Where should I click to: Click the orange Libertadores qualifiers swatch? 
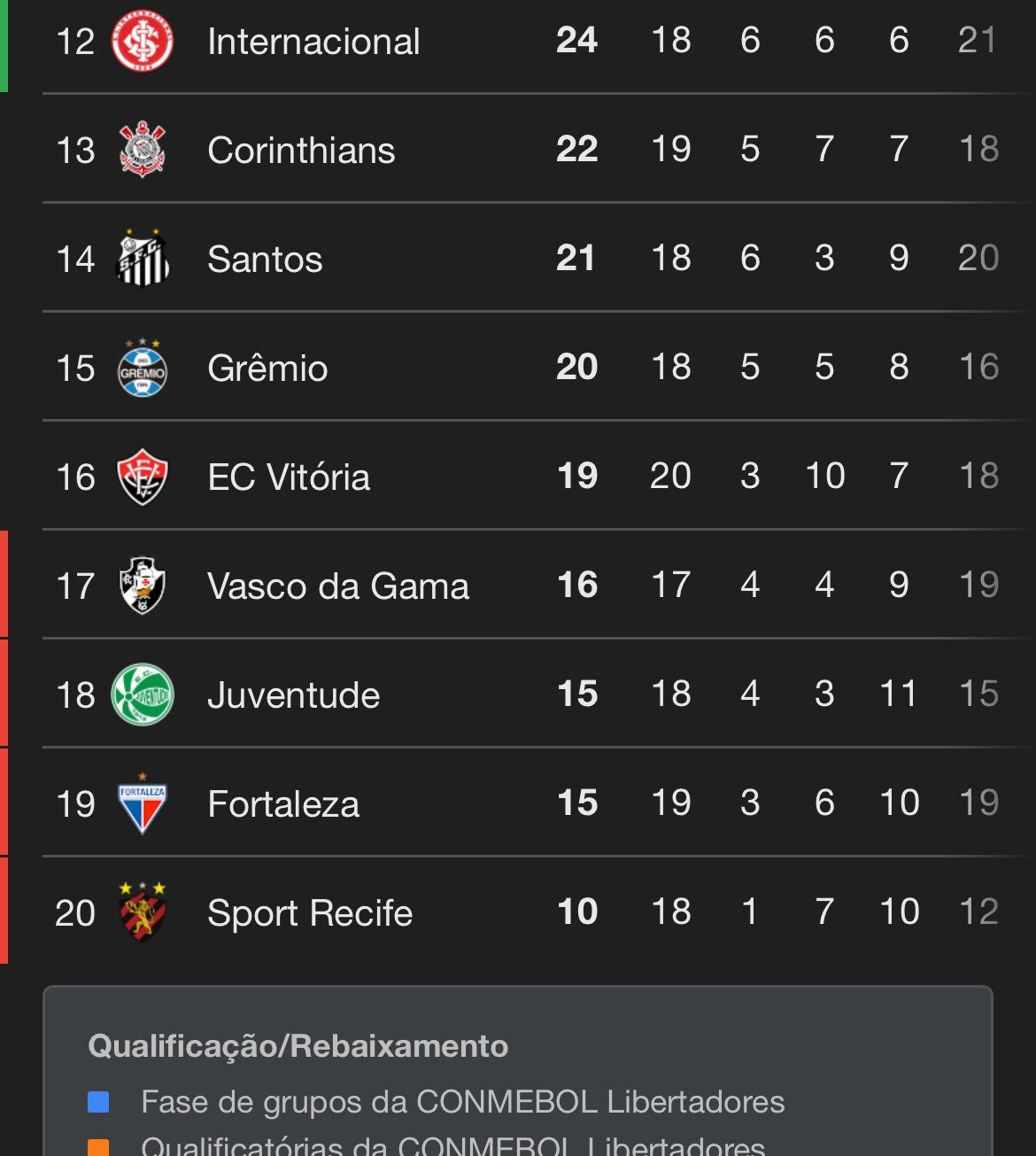click(x=98, y=1148)
